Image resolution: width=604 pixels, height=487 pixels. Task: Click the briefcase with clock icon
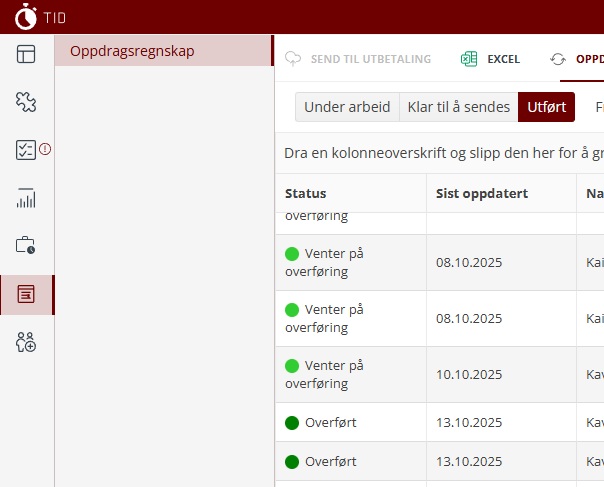(x=26, y=246)
